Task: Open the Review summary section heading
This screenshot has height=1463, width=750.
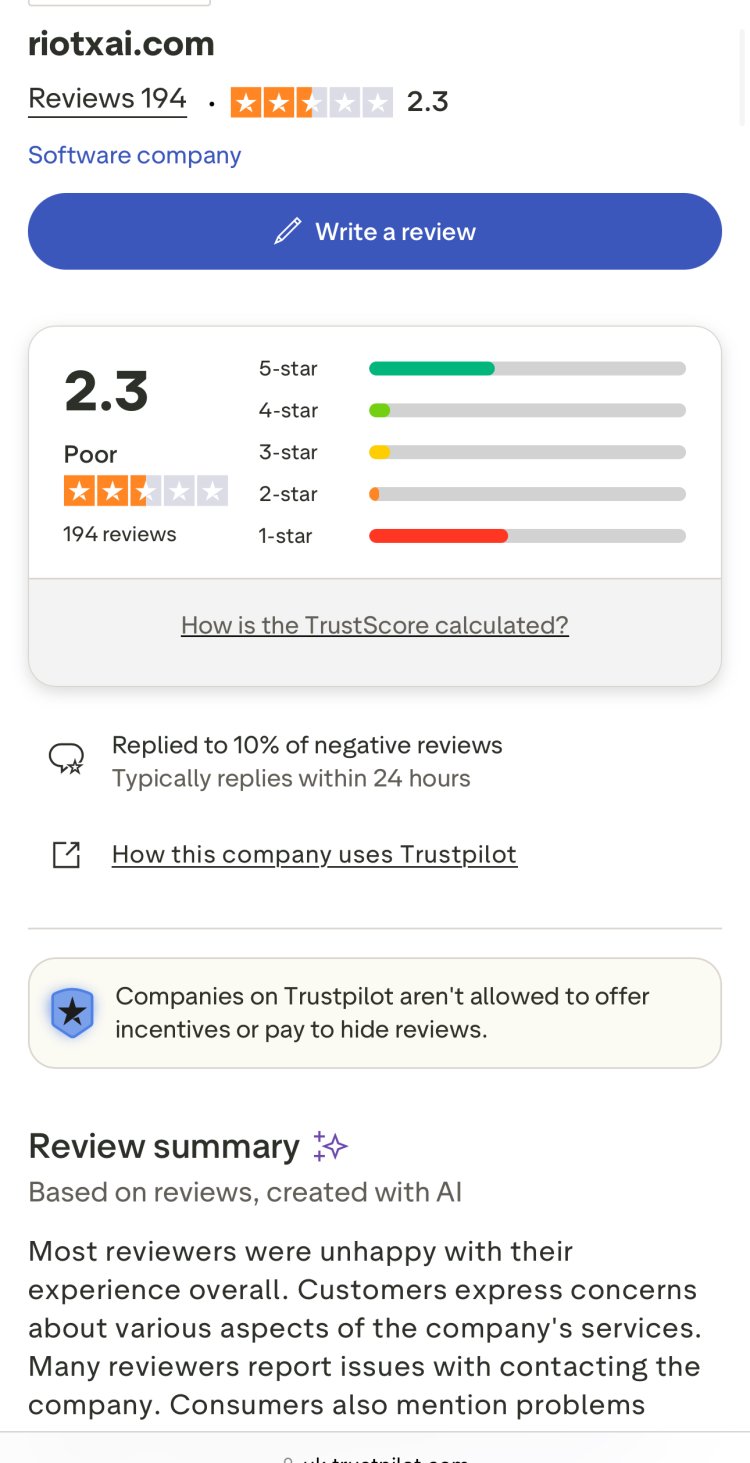Action: [x=164, y=1146]
